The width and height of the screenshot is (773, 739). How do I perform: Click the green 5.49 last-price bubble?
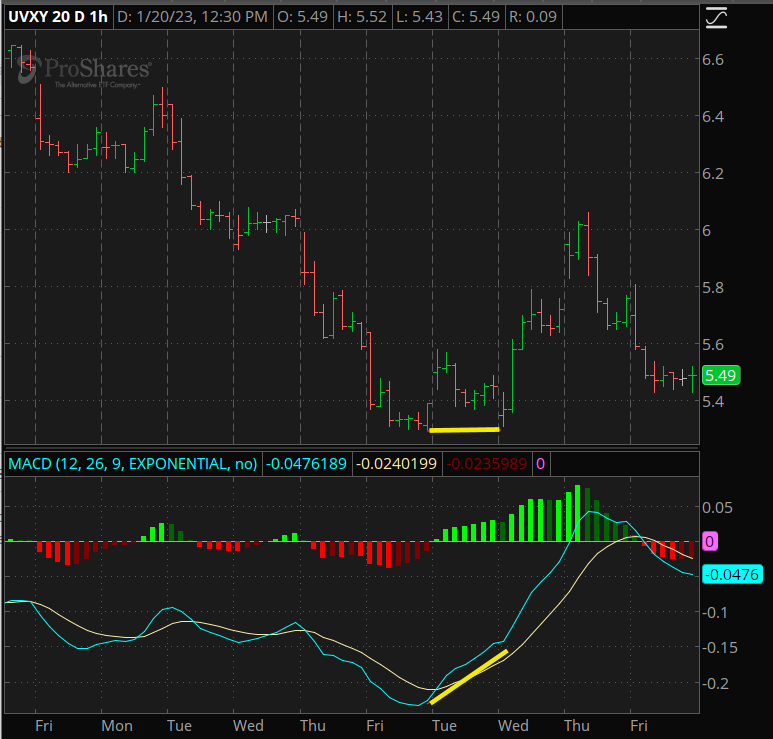click(721, 376)
